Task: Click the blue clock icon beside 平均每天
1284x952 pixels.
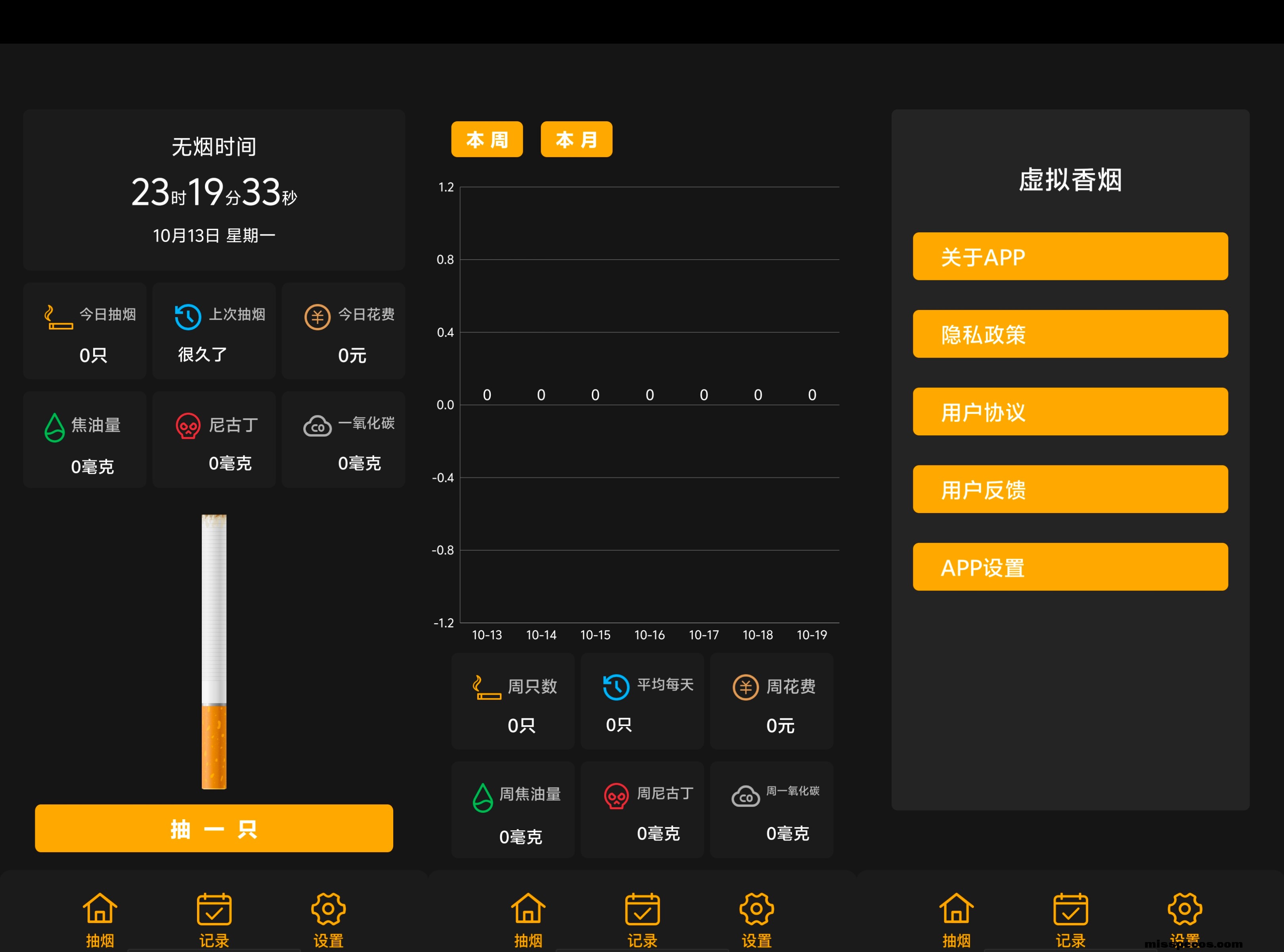Action: [616, 687]
